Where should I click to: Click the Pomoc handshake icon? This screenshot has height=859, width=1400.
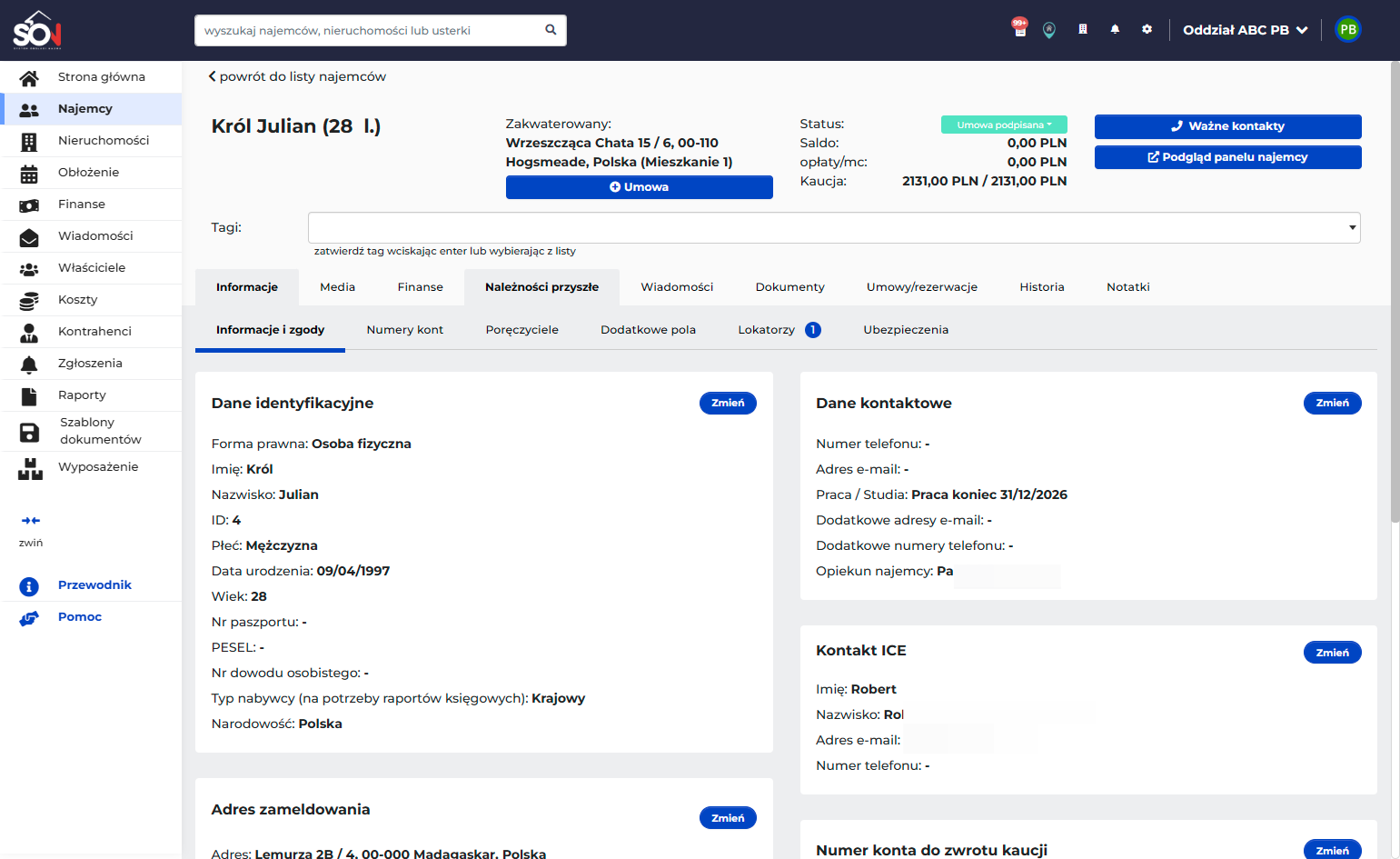pos(29,618)
